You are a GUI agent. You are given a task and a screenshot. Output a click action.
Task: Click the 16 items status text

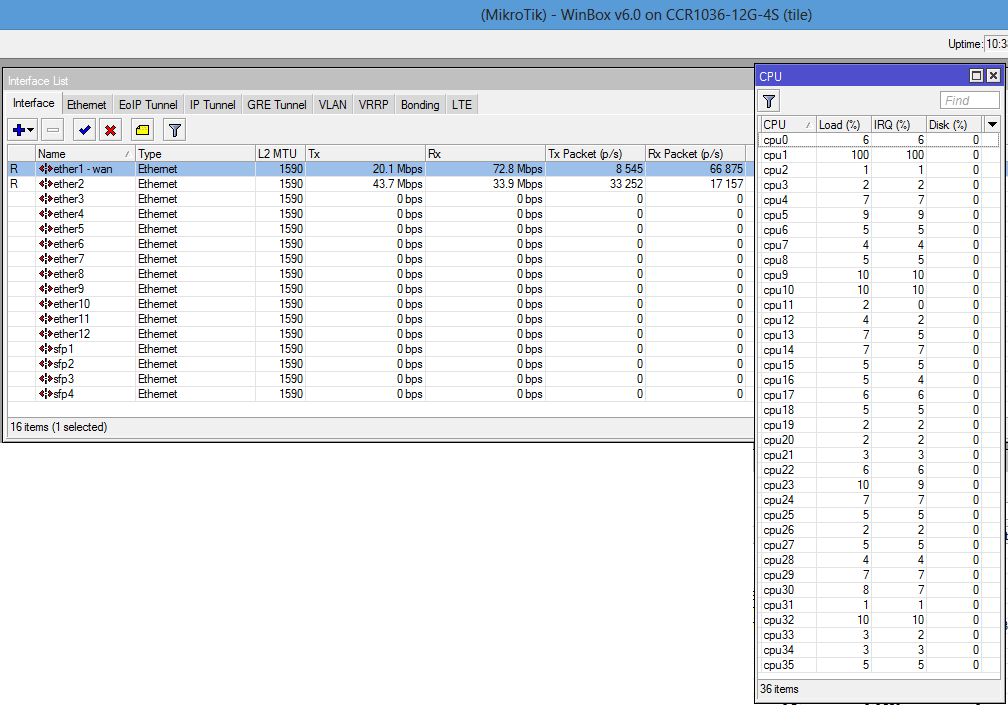coord(58,427)
